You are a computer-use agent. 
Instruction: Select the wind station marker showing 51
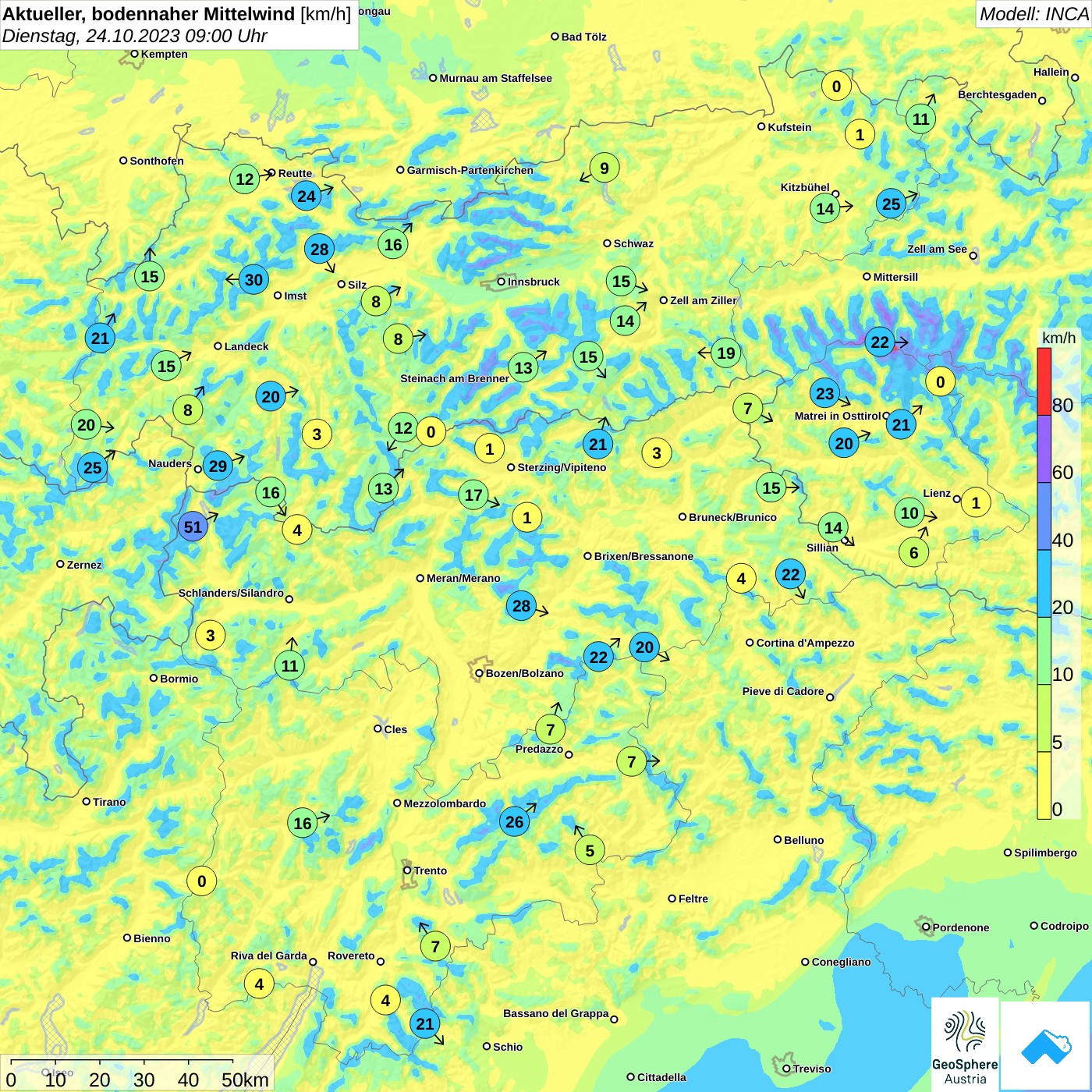click(x=193, y=526)
